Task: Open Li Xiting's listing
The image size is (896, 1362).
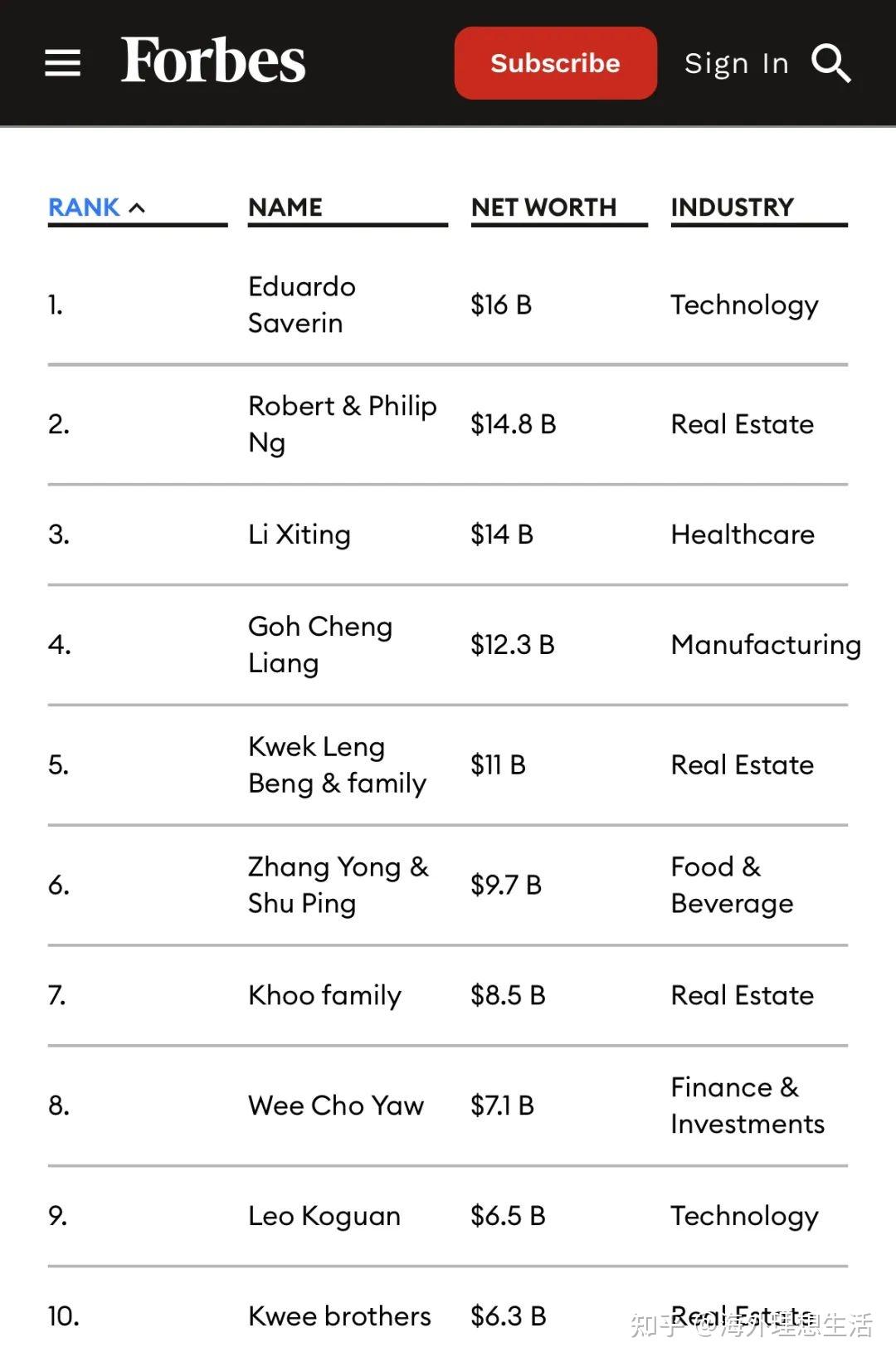Action: (x=299, y=535)
